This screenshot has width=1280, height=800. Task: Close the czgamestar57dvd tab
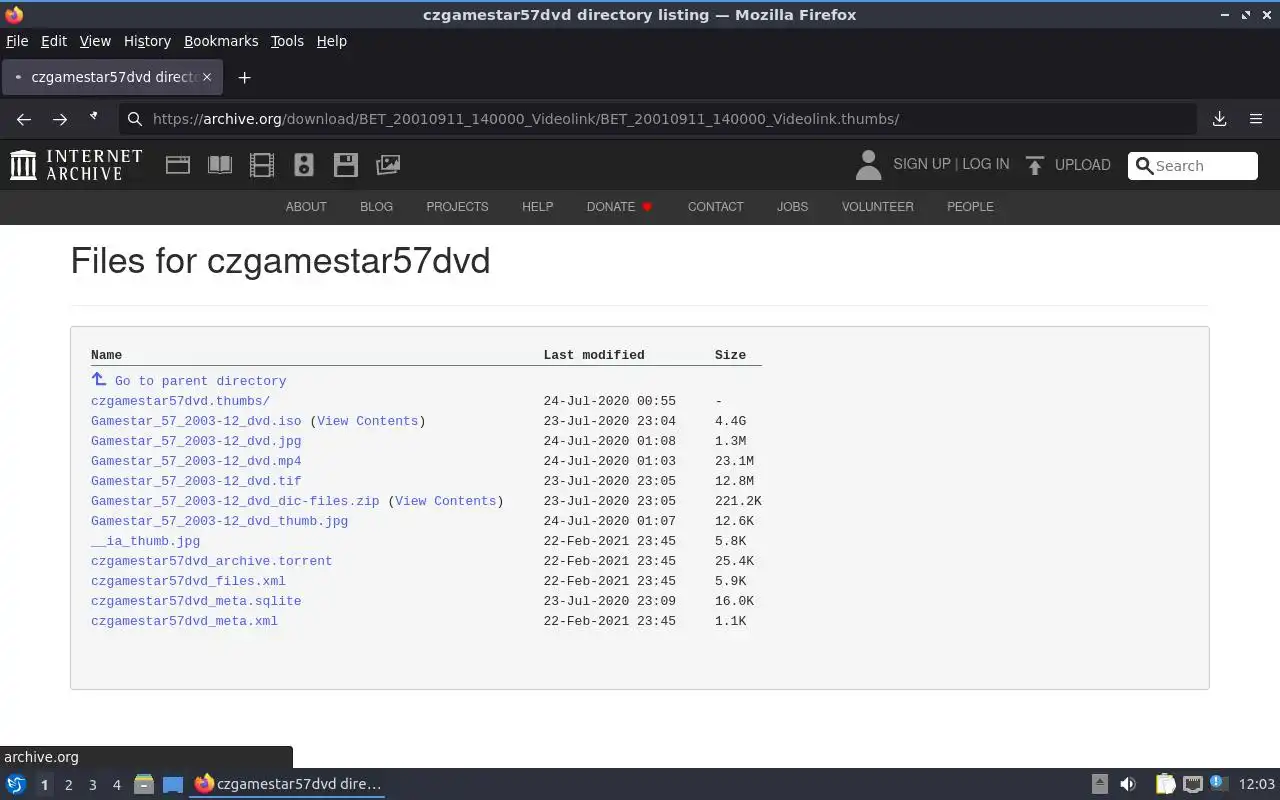pyautogui.click(x=207, y=77)
